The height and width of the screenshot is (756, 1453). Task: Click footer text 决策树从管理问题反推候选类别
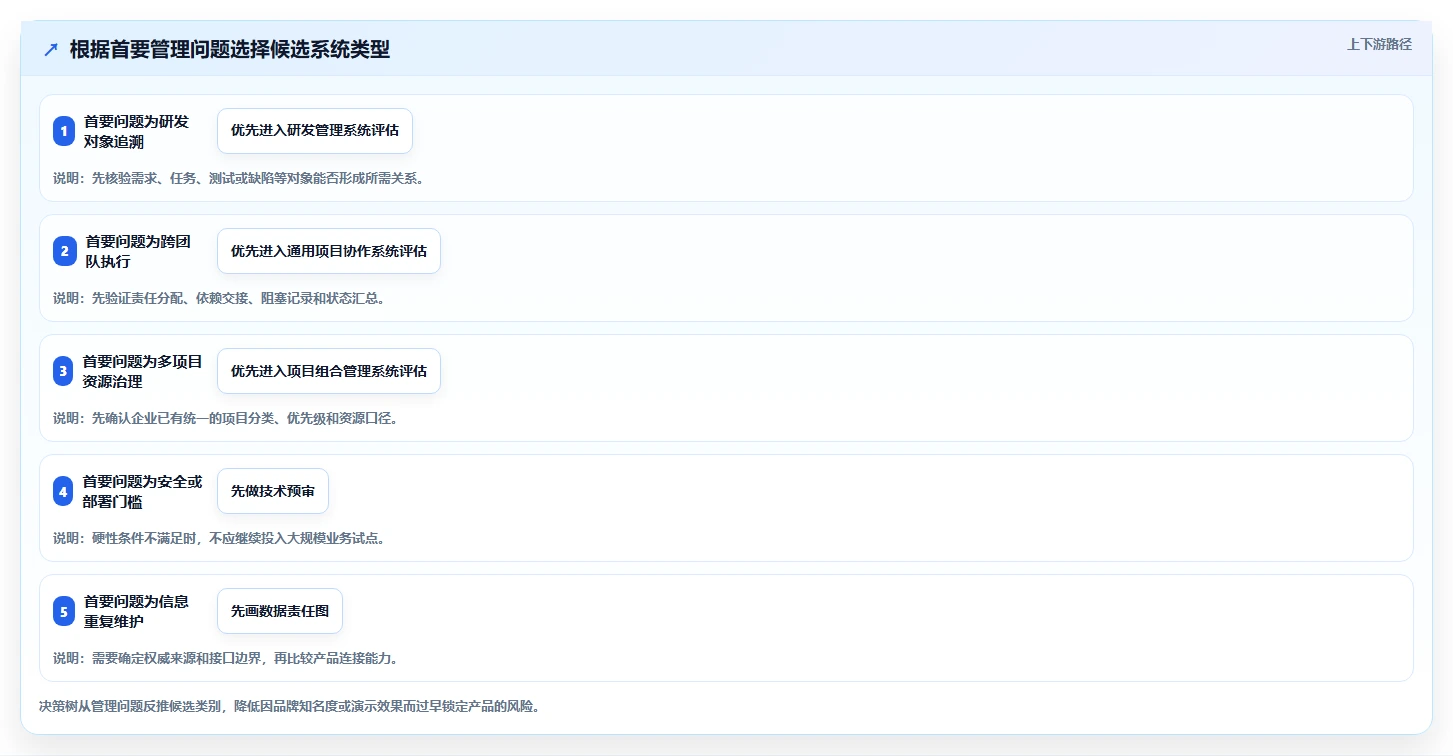point(290,707)
